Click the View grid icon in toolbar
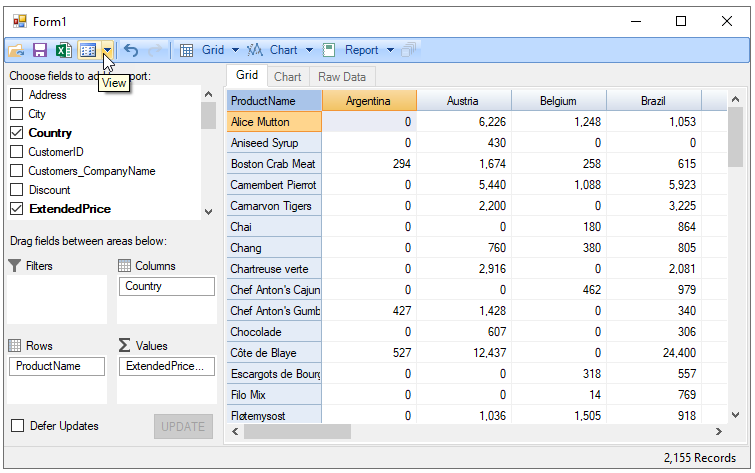The width and height of the screenshot is (755, 473). pyautogui.click(x=88, y=50)
